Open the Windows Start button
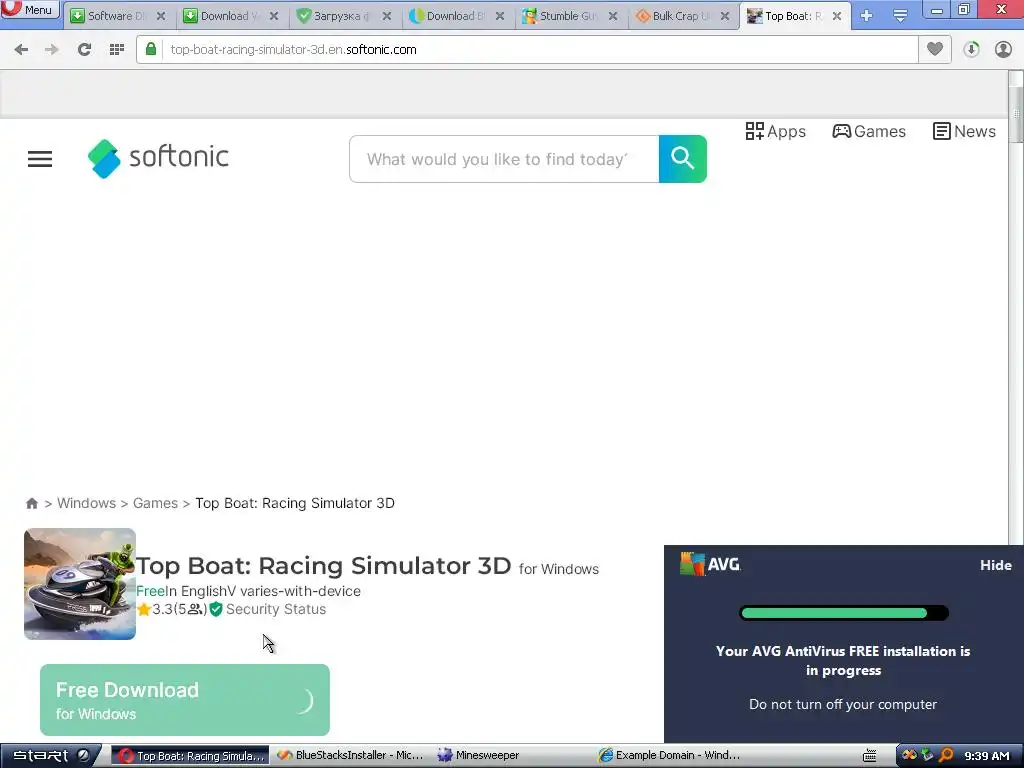Screen dimensions: 1024x768 (49, 756)
